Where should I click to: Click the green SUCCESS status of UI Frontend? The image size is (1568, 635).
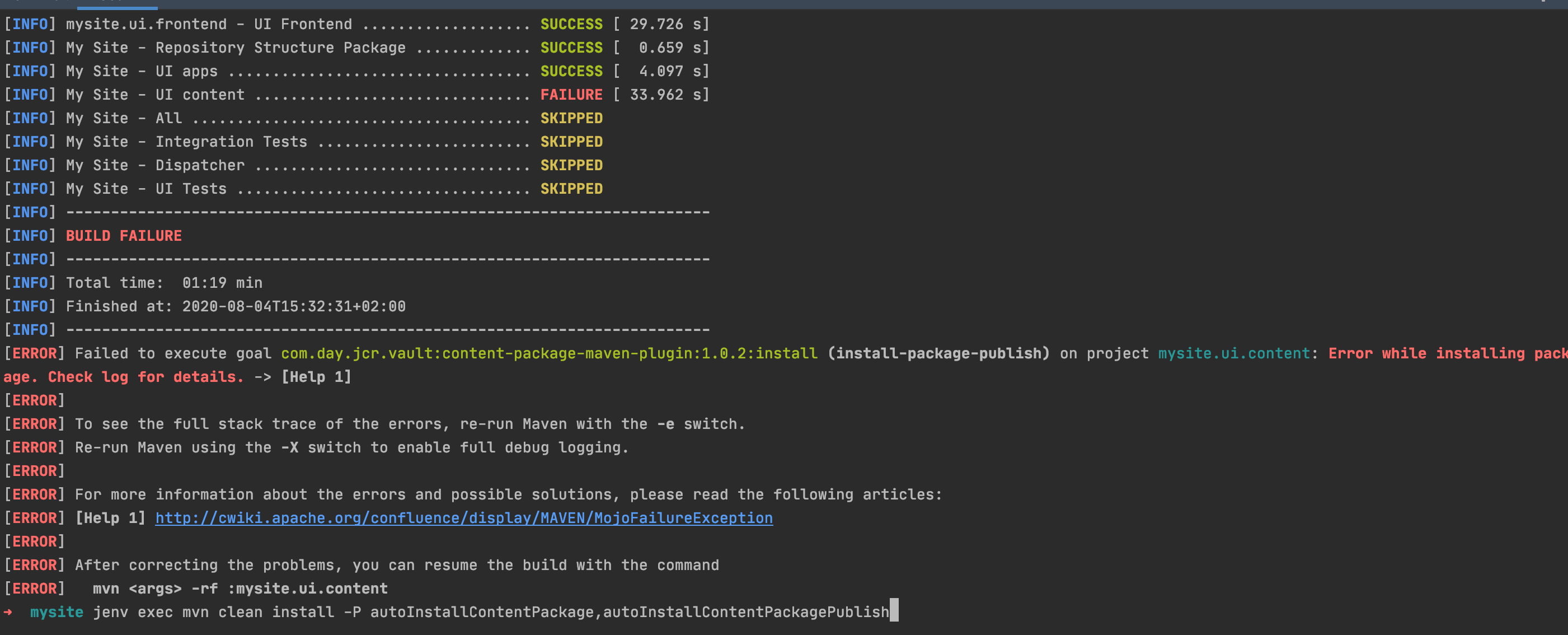[571, 24]
